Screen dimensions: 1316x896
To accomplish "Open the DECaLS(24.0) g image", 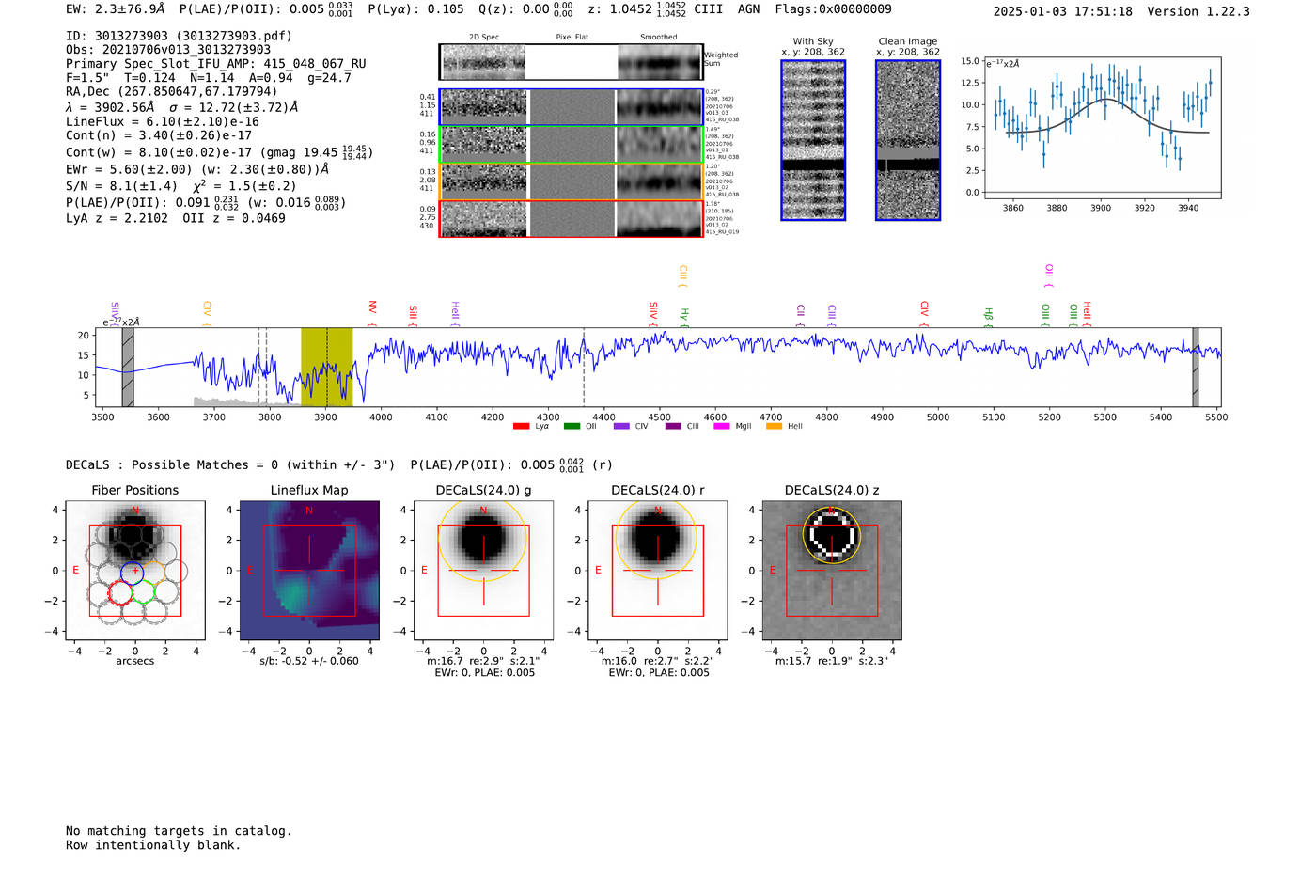I will tap(483, 571).
